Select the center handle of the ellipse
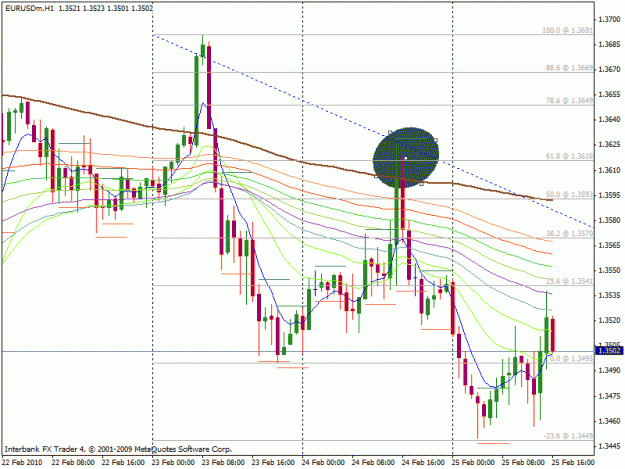This screenshot has width=625, height=469. [406, 158]
